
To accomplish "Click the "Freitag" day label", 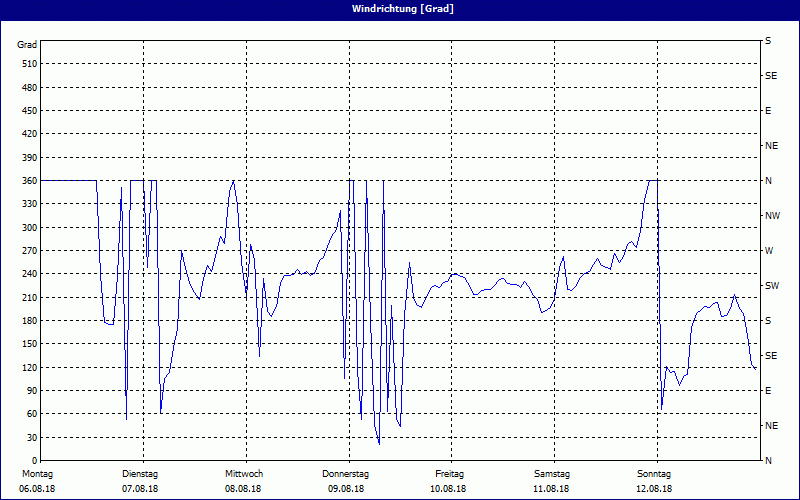I will pos(449,474).
